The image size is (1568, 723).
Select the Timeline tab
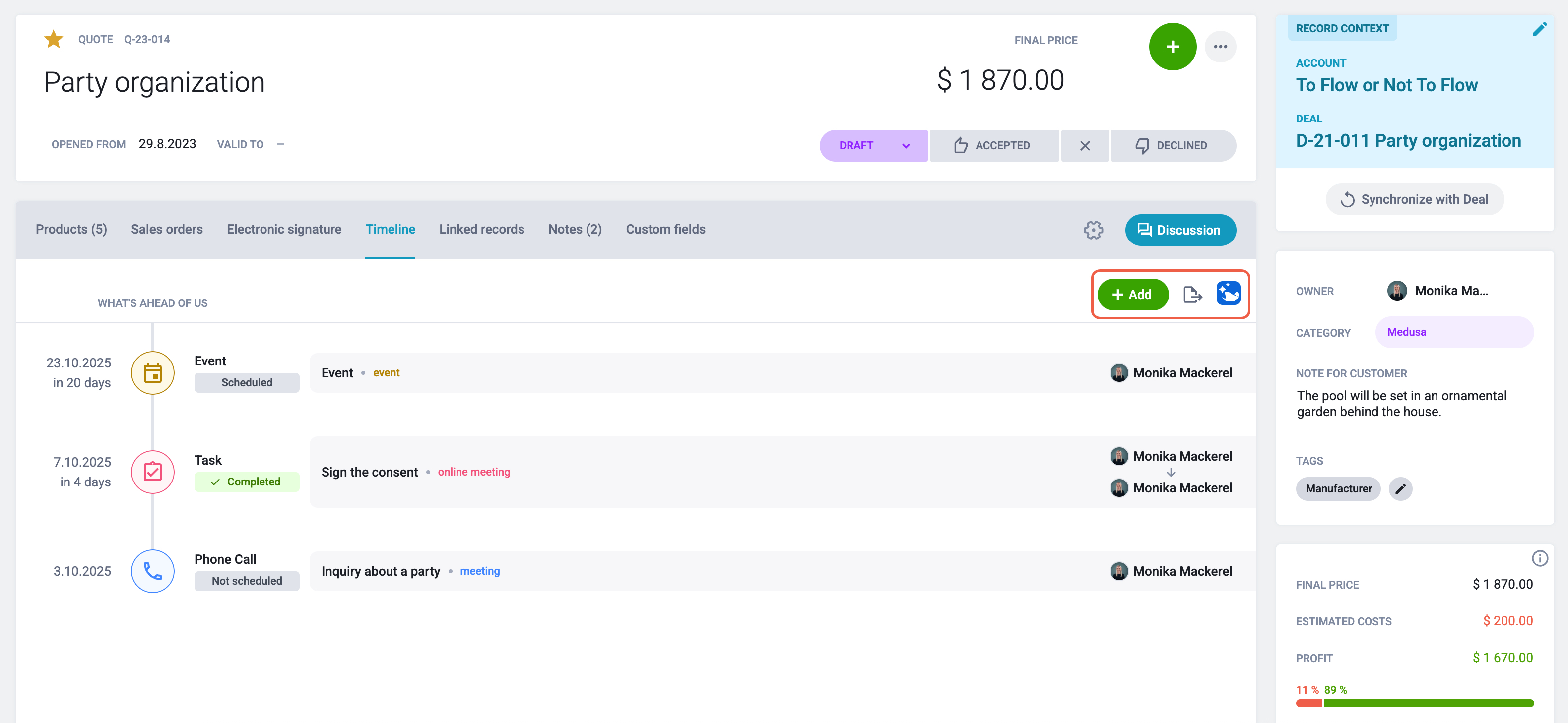pos(390,229)
